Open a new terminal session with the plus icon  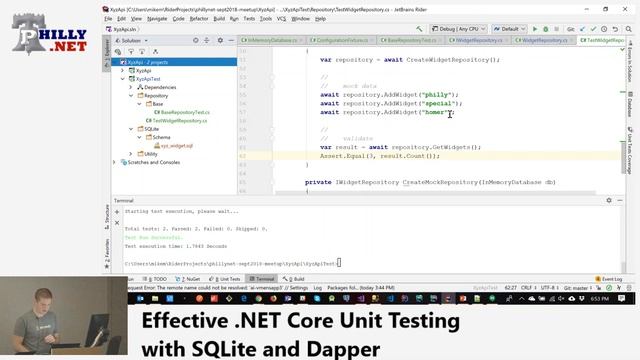point(117,212)
